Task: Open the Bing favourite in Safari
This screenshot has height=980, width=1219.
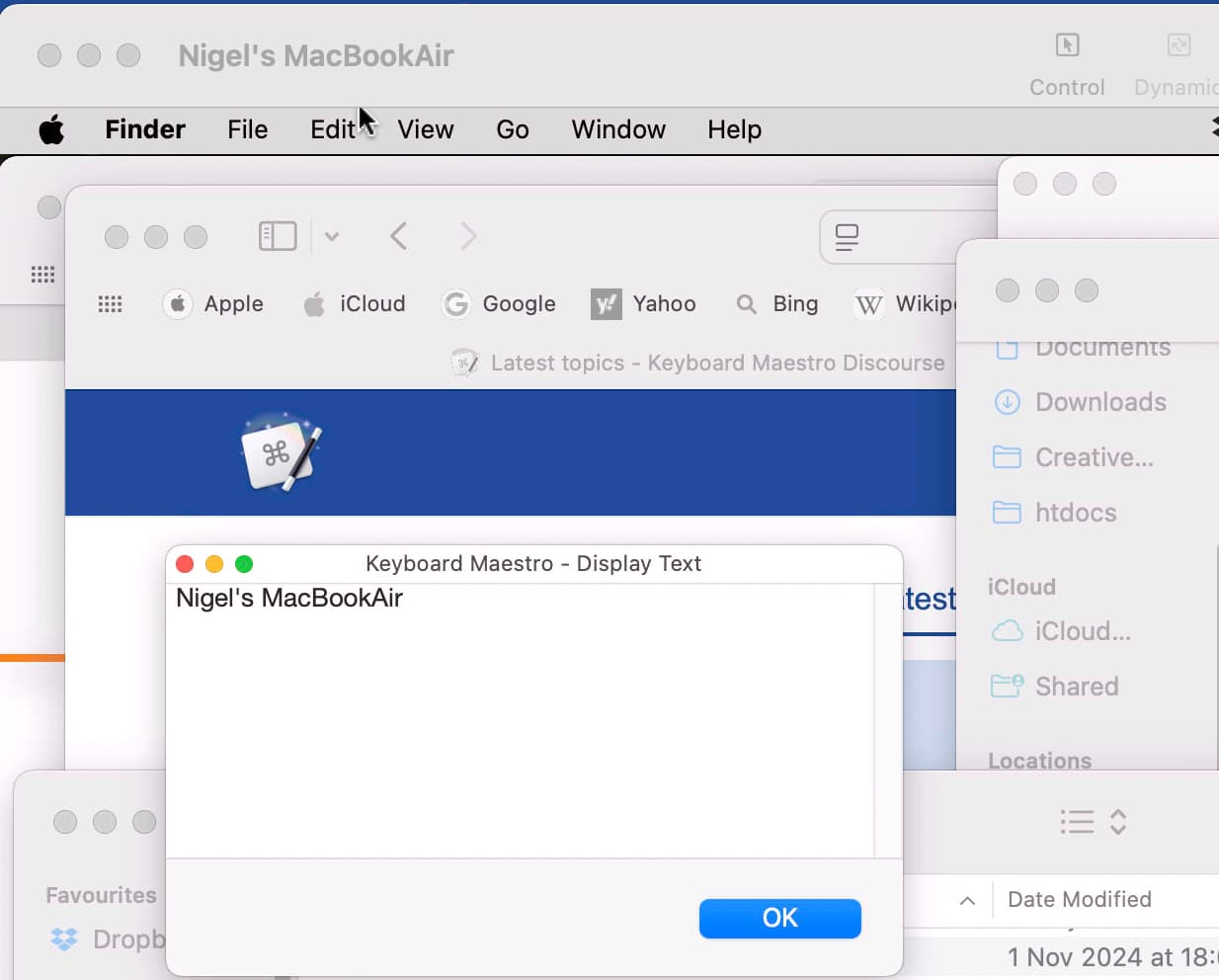Action: click(776, 304)
